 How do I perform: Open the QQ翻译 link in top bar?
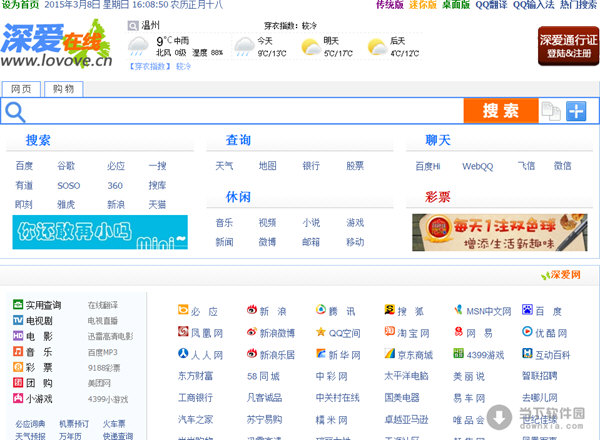[491, 5]
